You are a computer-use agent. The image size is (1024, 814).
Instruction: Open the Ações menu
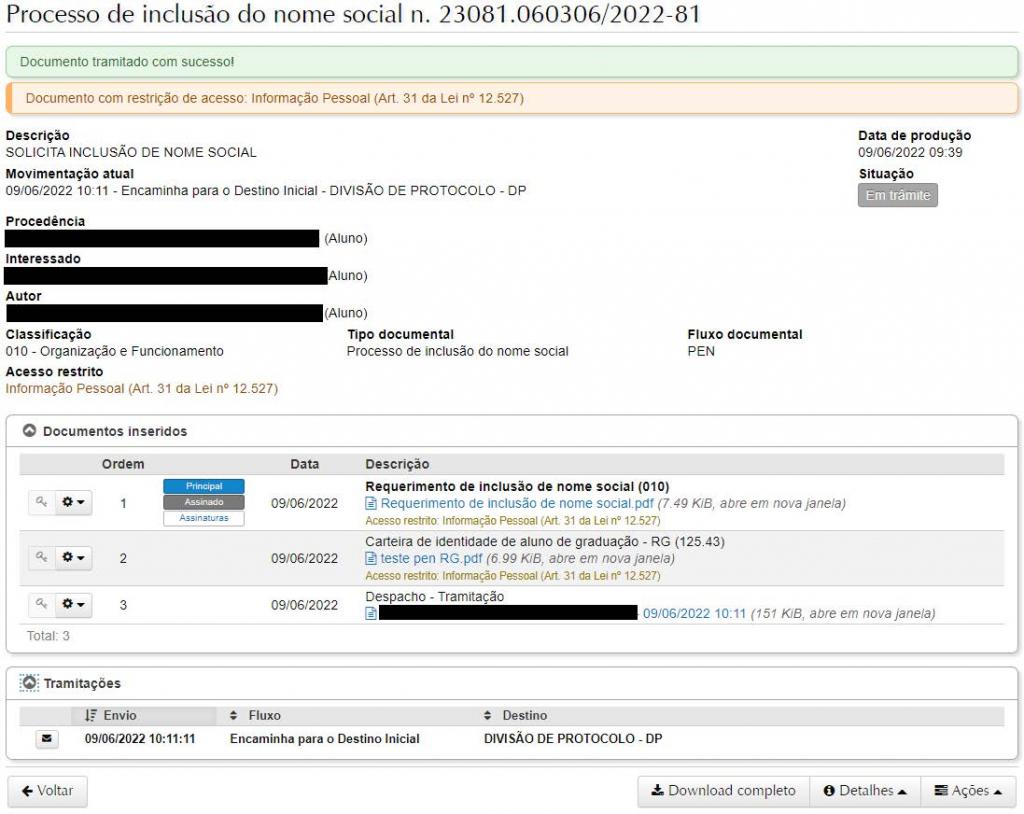coord(967,791)
